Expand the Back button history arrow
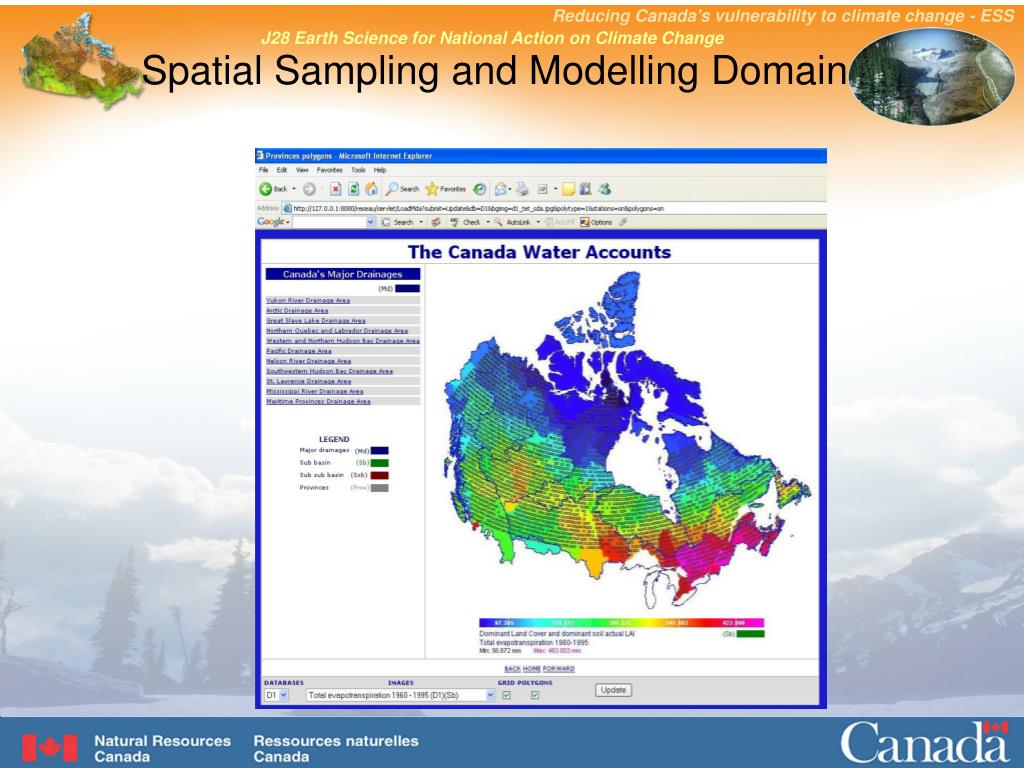The width and height of the screenshot is (1024, 768). 294,189
